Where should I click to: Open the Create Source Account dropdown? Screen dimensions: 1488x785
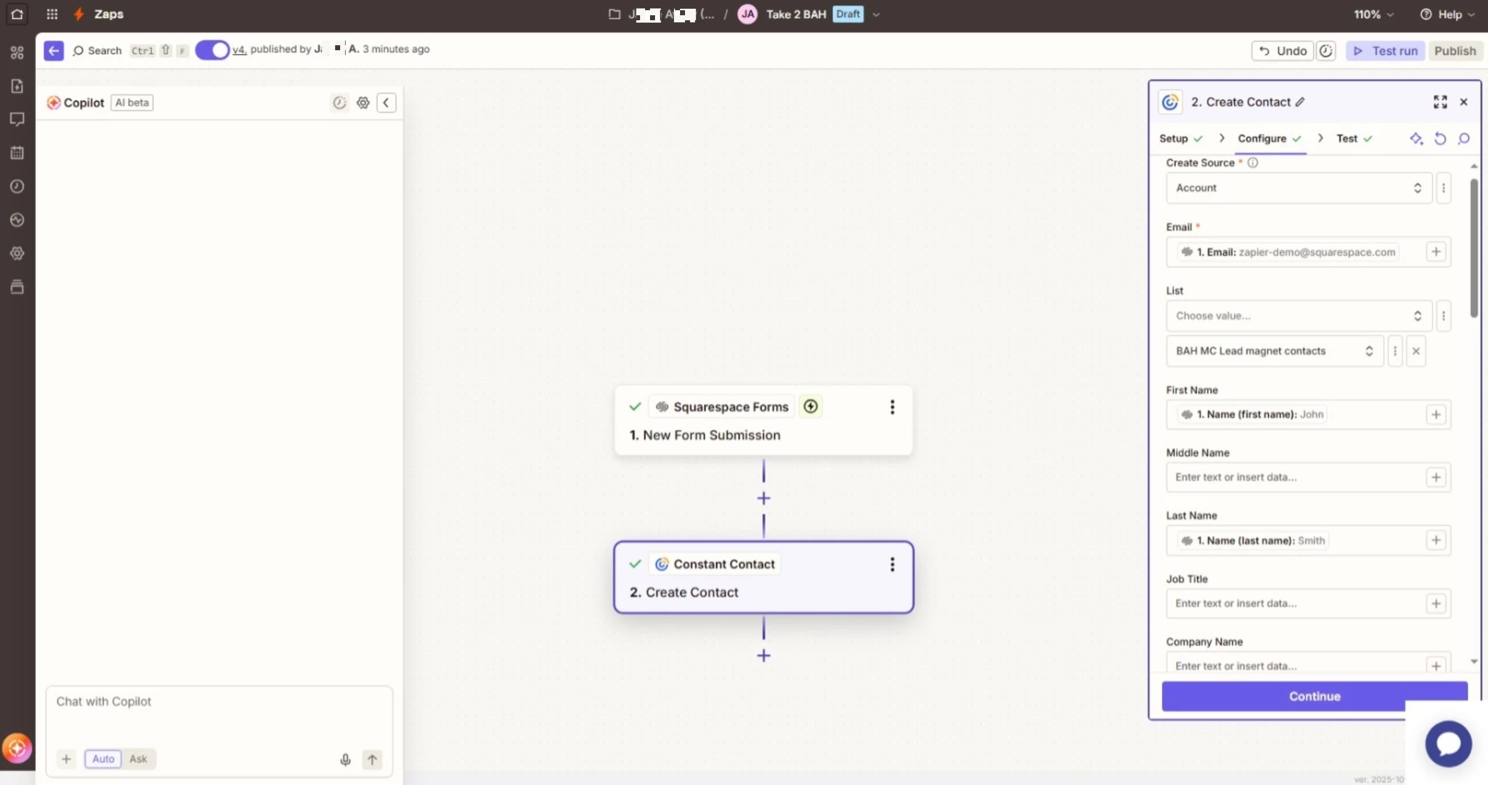point(1299,188)
